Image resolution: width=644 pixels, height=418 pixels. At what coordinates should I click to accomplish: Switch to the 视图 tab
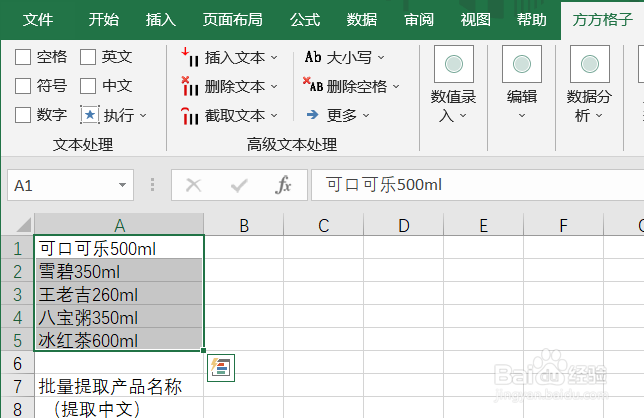tap(475, 20)
